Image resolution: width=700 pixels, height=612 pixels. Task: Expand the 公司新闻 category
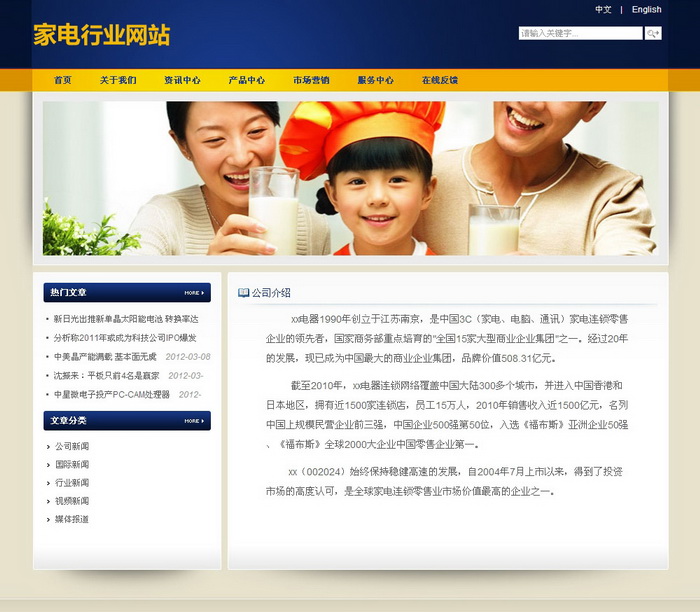click(72, 447)
